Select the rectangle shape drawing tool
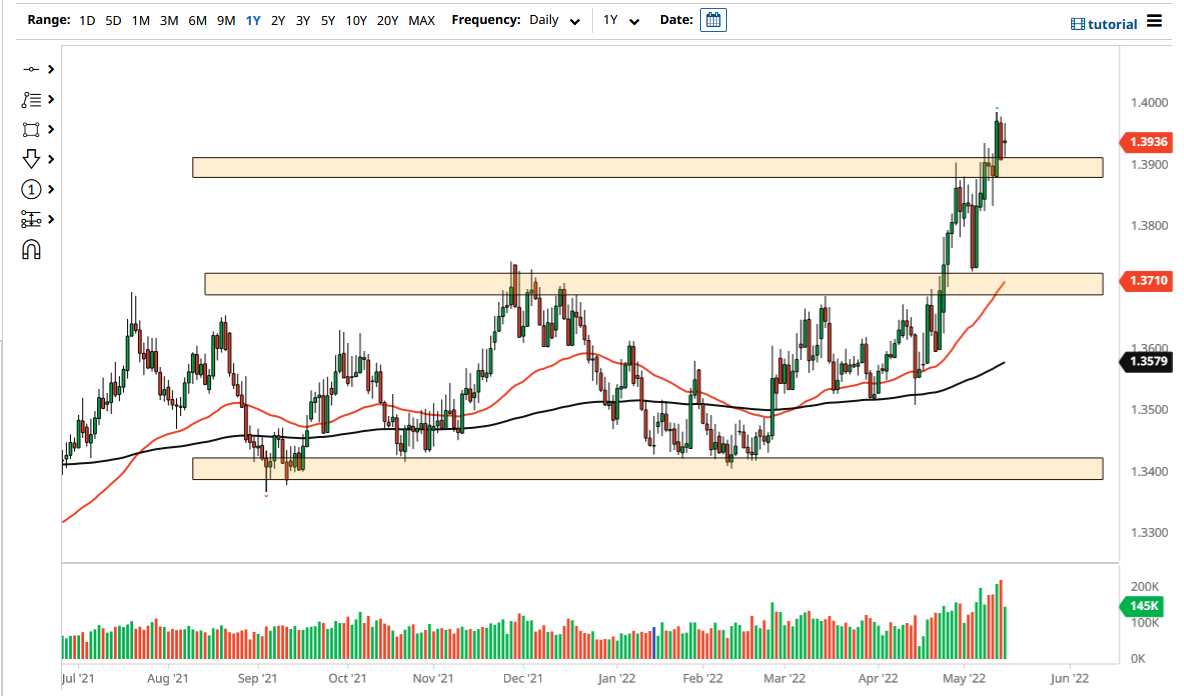 pos(30,129)
